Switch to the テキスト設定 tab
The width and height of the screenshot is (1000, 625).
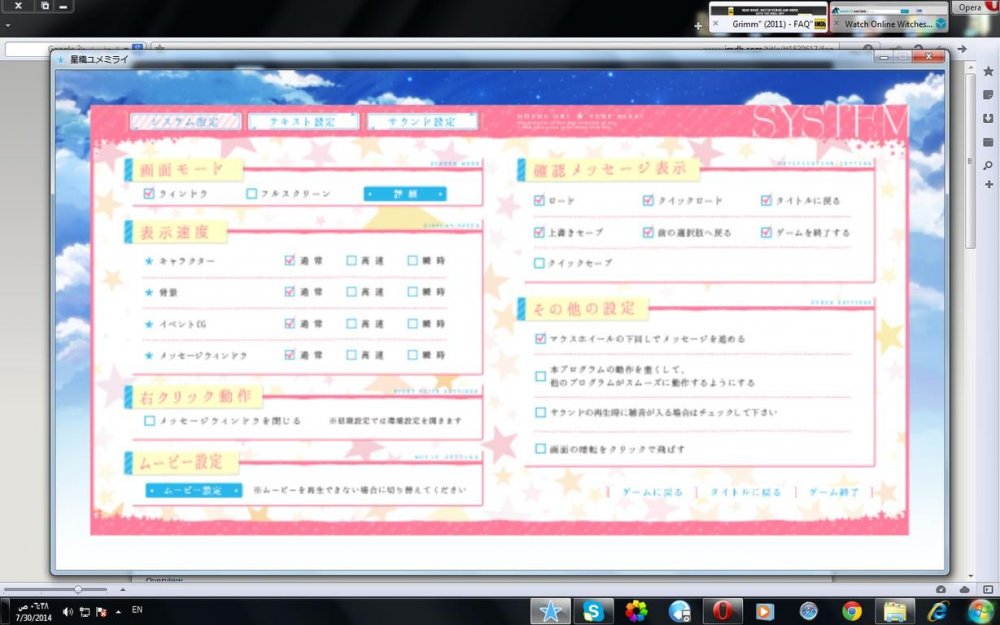click(x=304, y=122)
